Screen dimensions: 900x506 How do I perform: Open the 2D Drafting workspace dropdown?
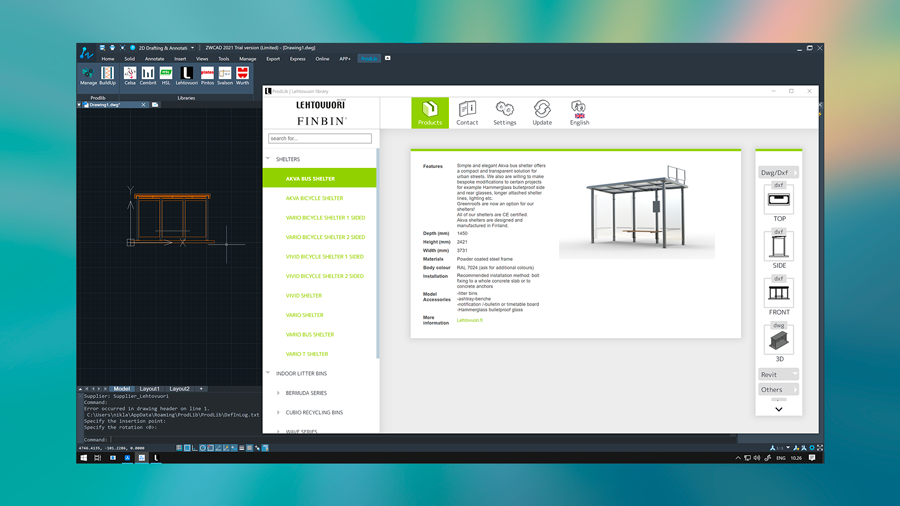pyautogui.click(x=192, y=48)
